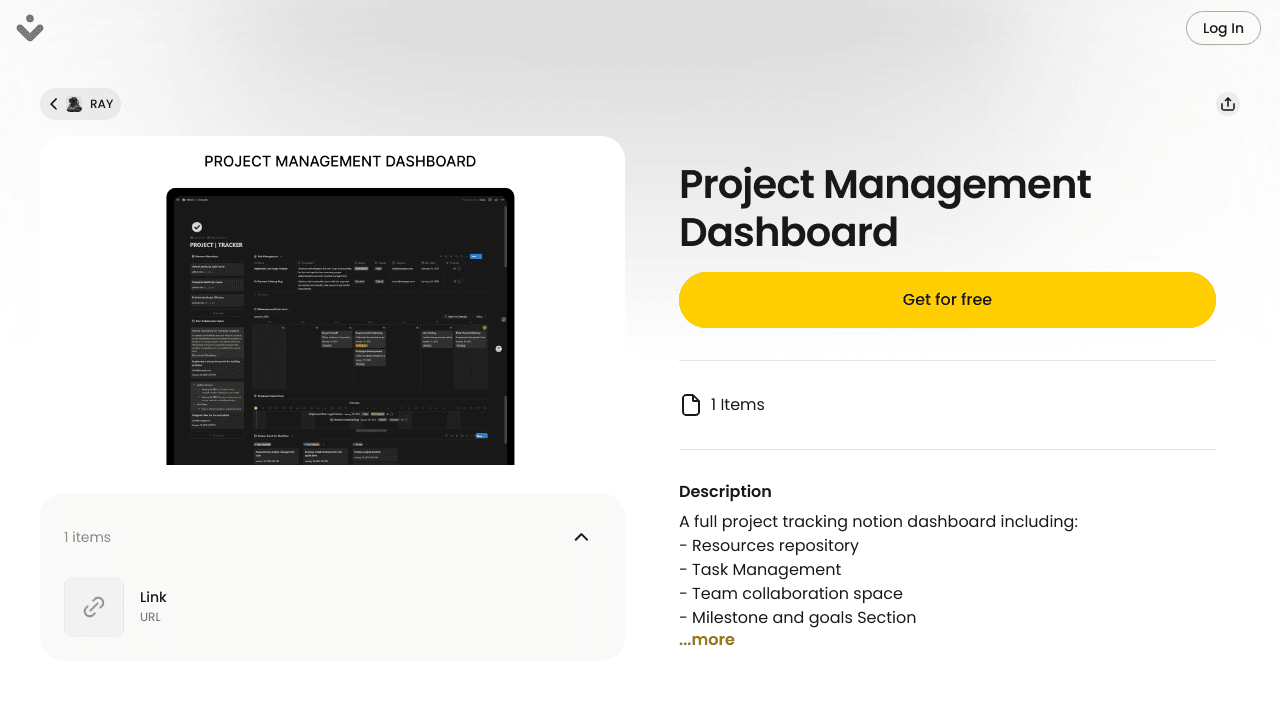Click the back chevron arrow

(x=54, y=104)
